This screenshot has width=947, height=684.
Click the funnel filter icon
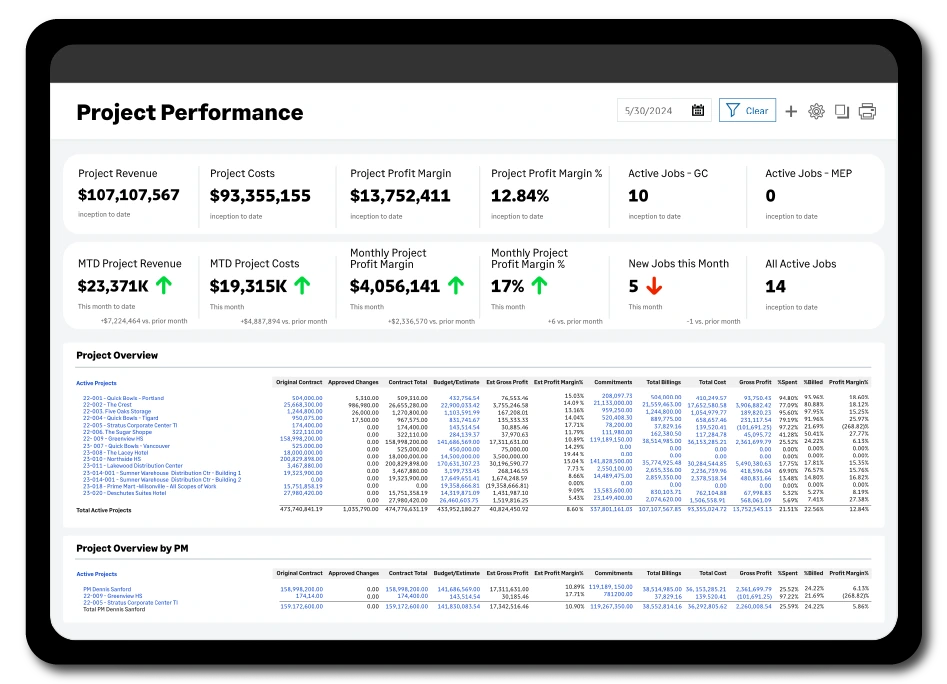tap(733, 110)
